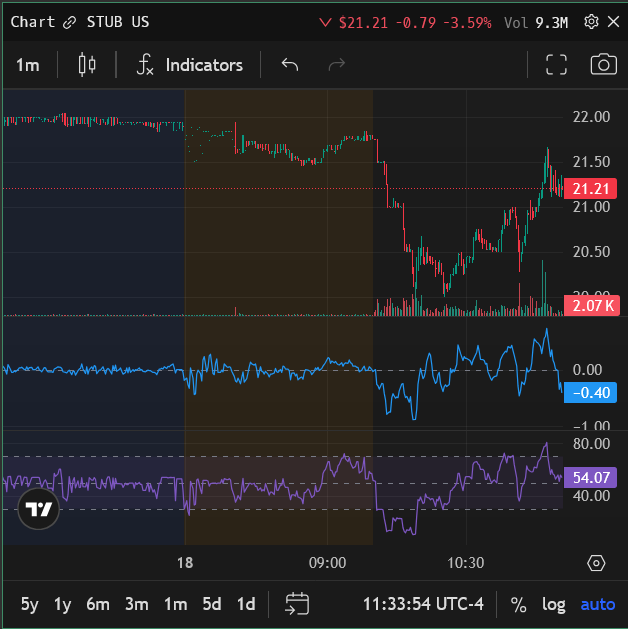Screen dimensions: 628x629
Task: Select the 1d date range
Action: (x=246, y=604)
